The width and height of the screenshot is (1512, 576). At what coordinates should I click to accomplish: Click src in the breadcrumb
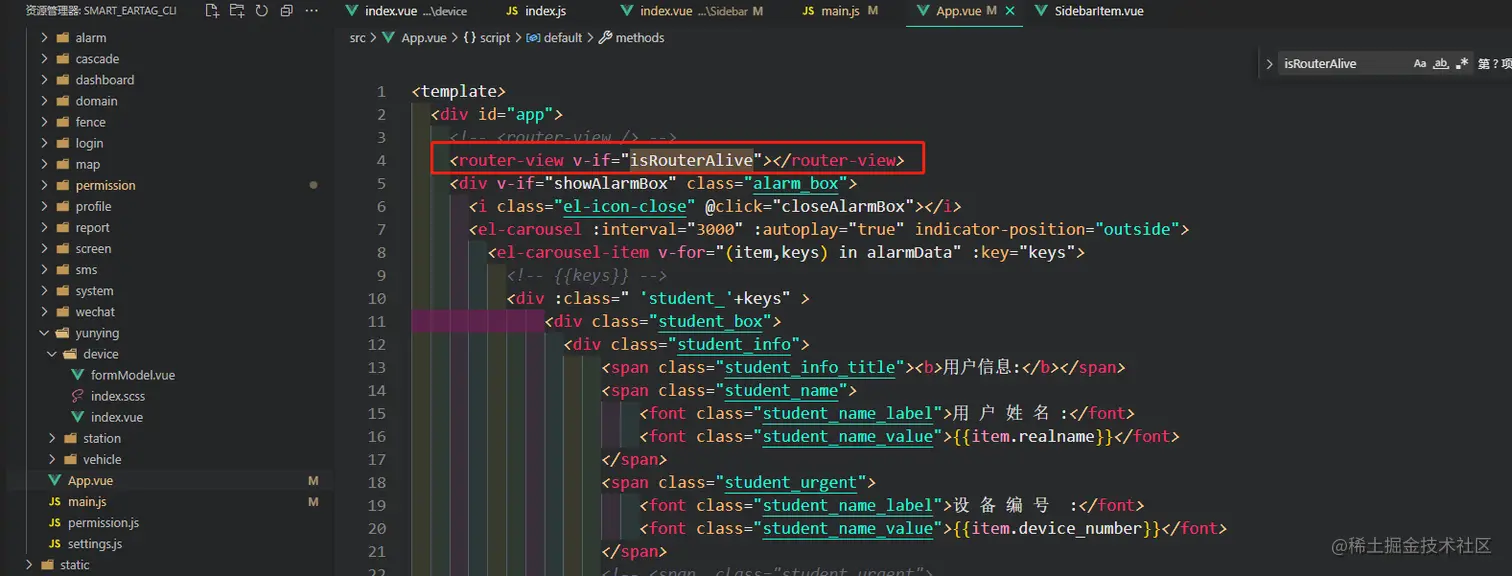[358, 37]
